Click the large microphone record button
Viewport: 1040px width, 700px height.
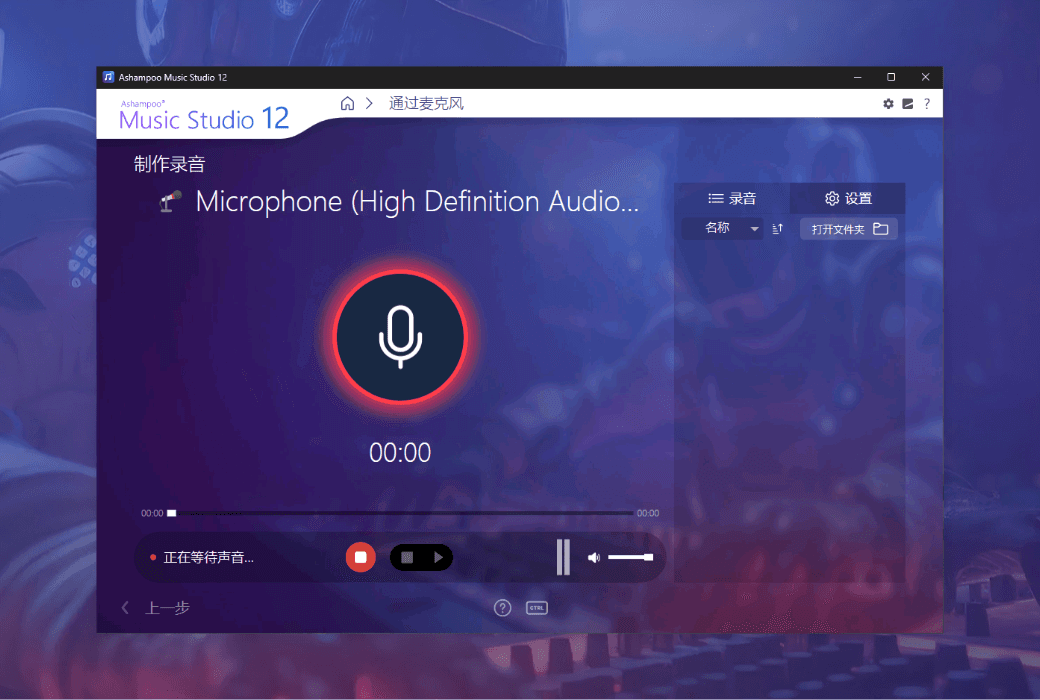point(400,337)
